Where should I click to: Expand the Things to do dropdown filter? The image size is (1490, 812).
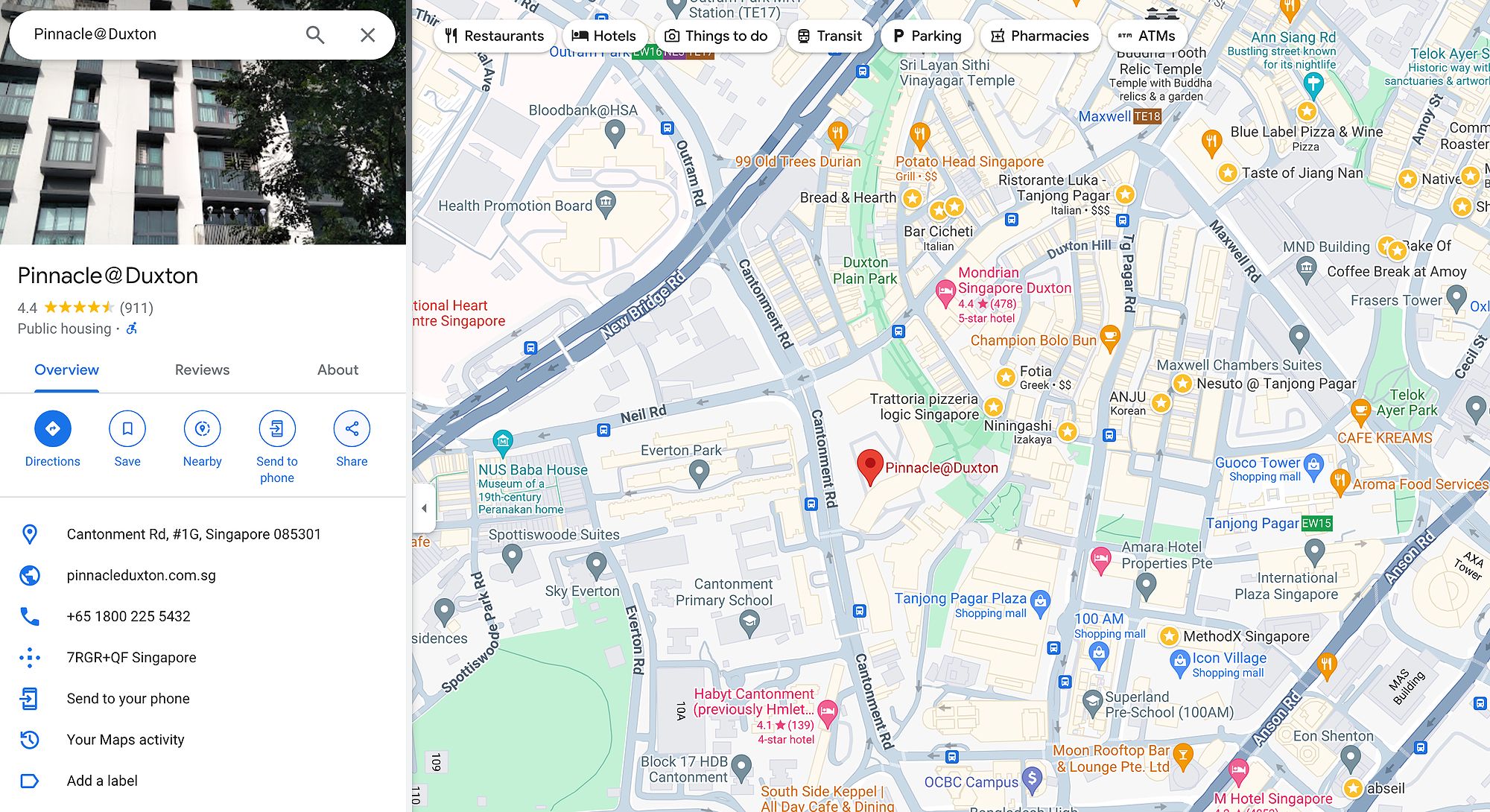pos(716,35)
